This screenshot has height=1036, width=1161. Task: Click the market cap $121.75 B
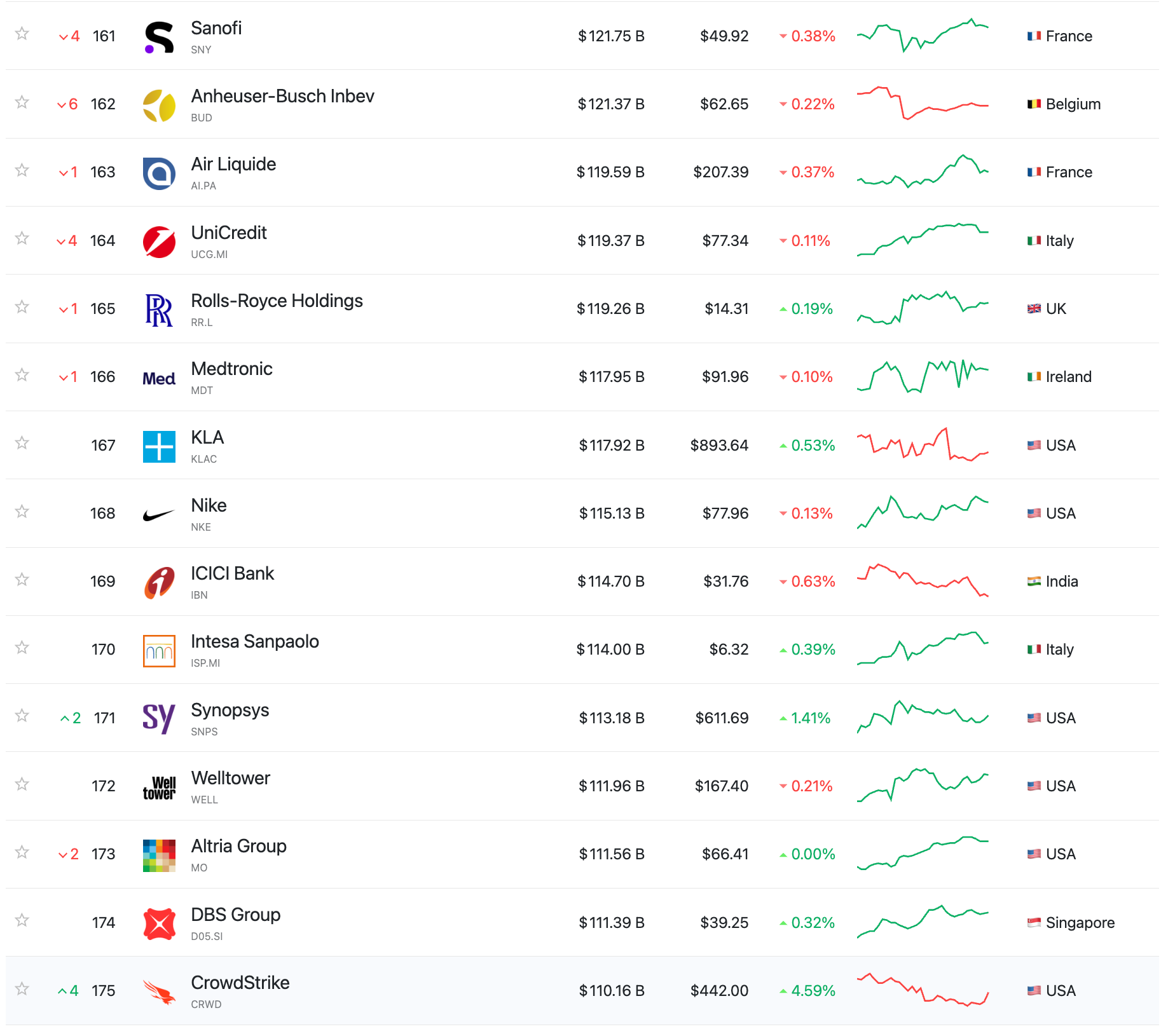coord(611,36)
